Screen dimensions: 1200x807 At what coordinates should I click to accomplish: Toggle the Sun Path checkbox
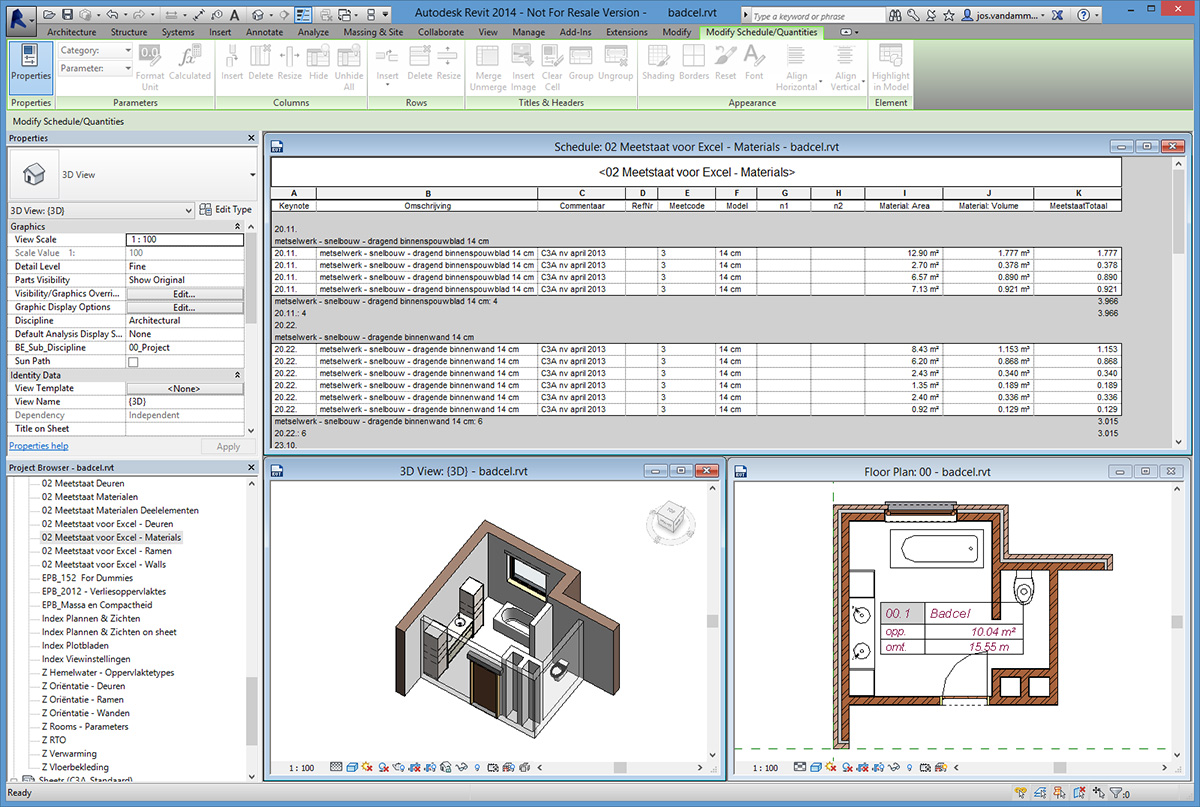point(132,361)
